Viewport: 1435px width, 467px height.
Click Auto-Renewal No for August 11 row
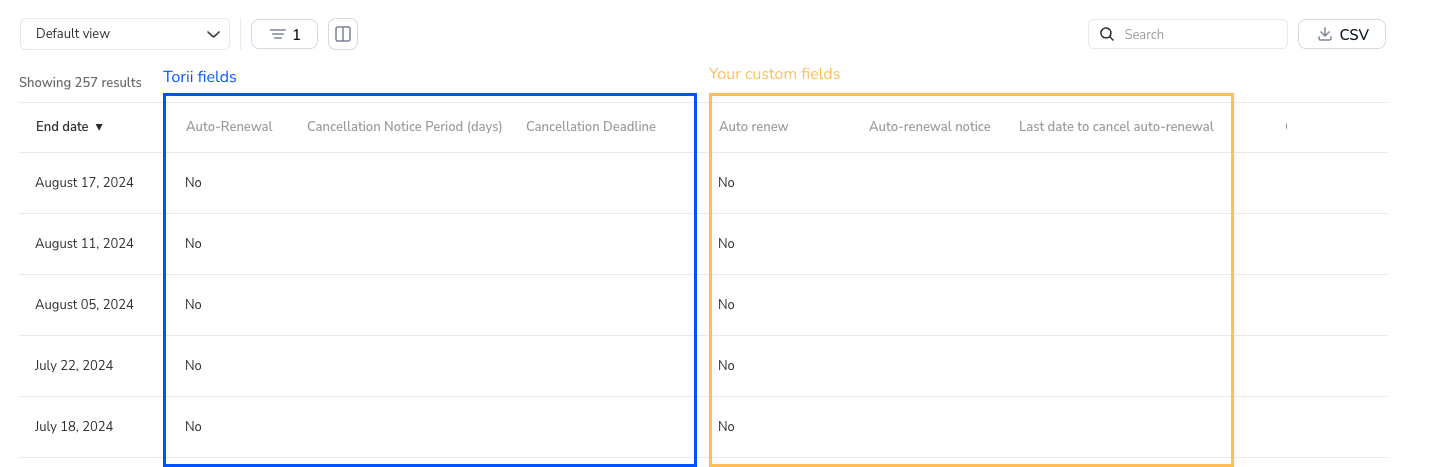pyautogui.click(x=193, y=244)
